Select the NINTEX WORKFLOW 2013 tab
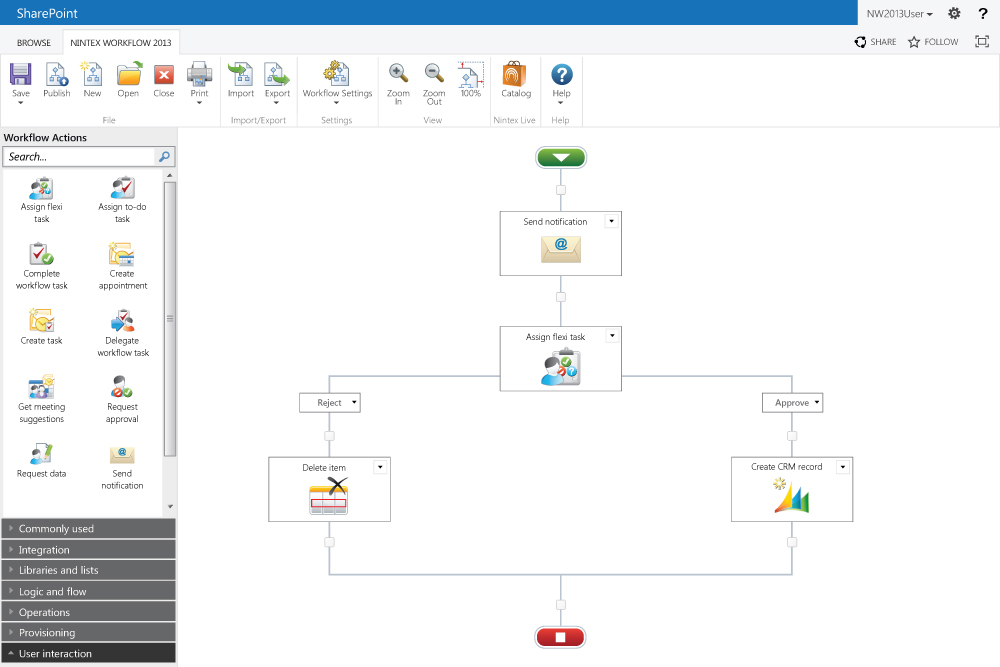This screenshot has width=1000, height=667. (x=121, y=43)
